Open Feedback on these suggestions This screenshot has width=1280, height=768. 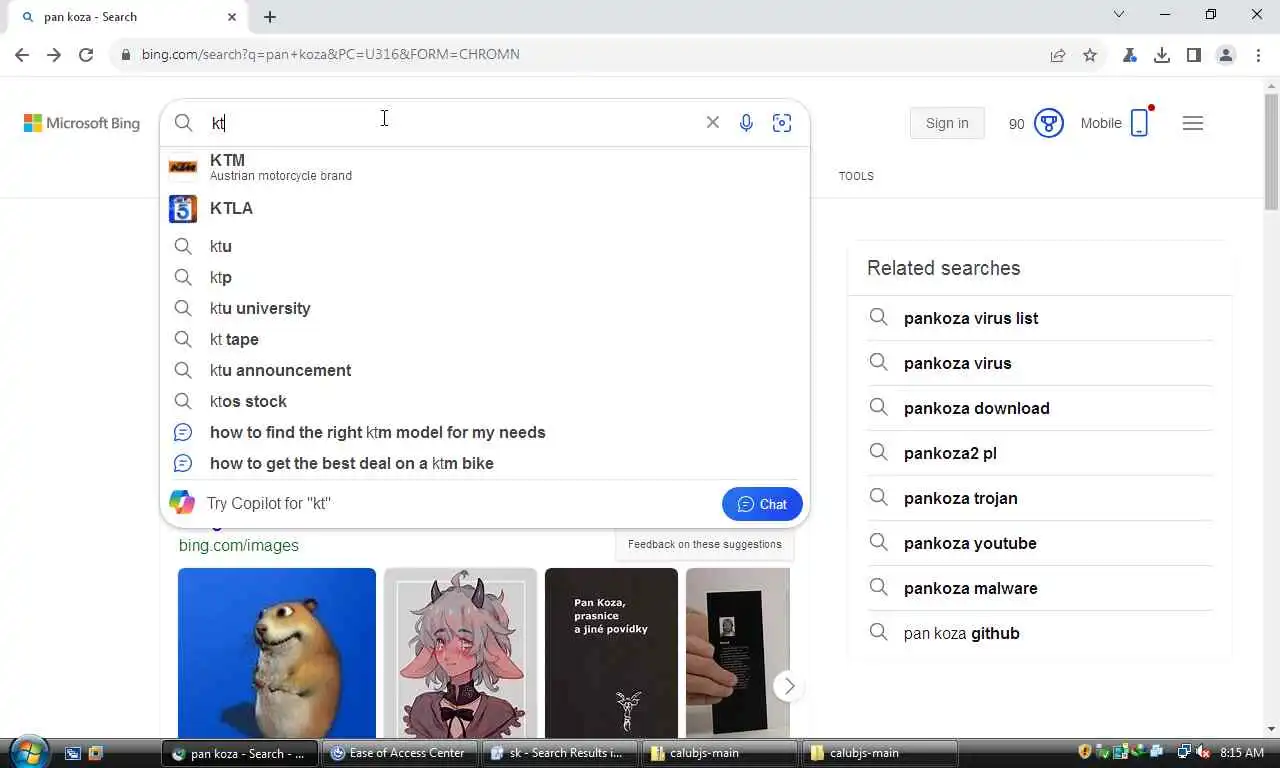[x=705, y=544]
